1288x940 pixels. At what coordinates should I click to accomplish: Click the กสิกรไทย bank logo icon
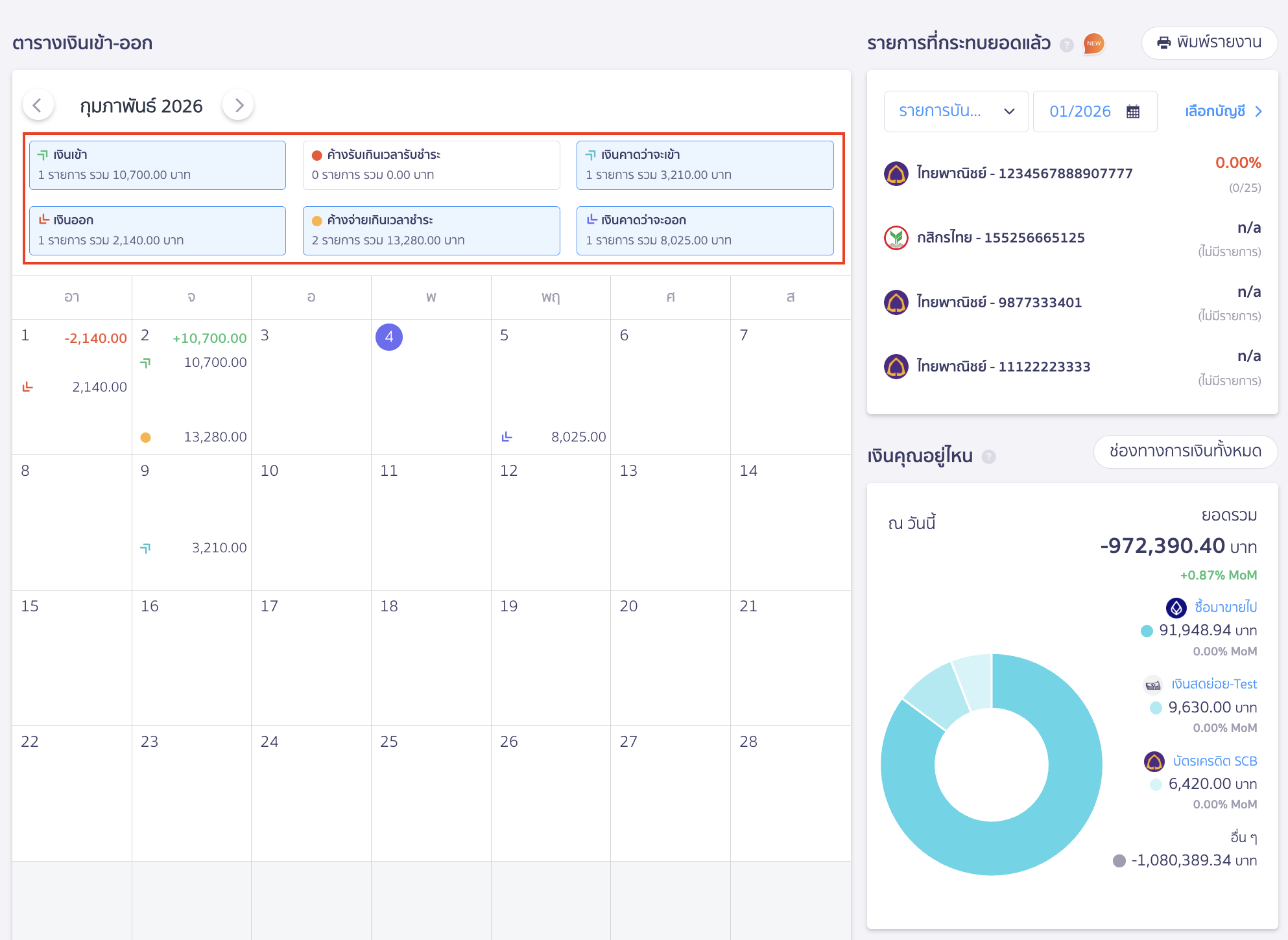click(x=896, y=237)
